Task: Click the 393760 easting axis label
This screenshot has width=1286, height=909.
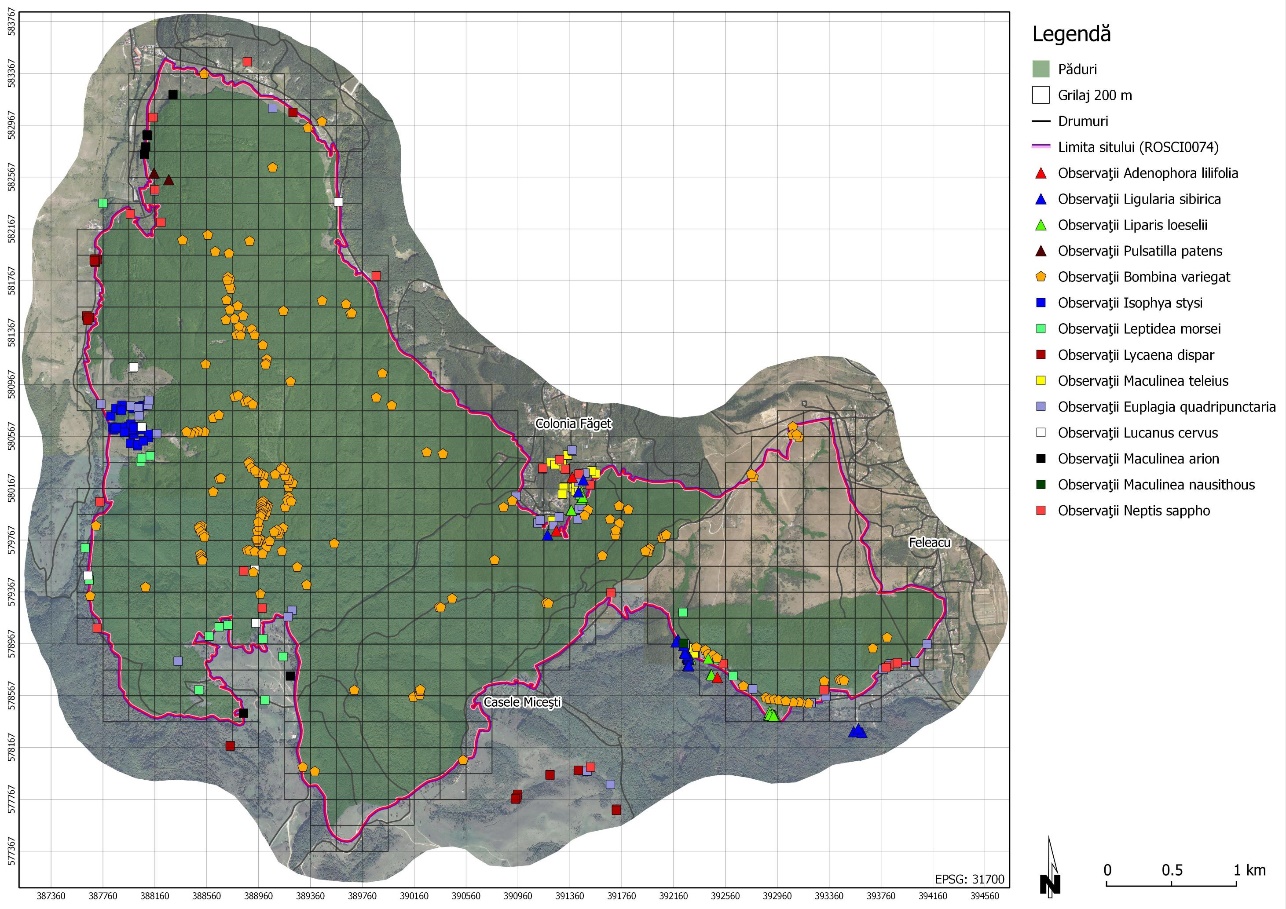Action: [881, 897]
